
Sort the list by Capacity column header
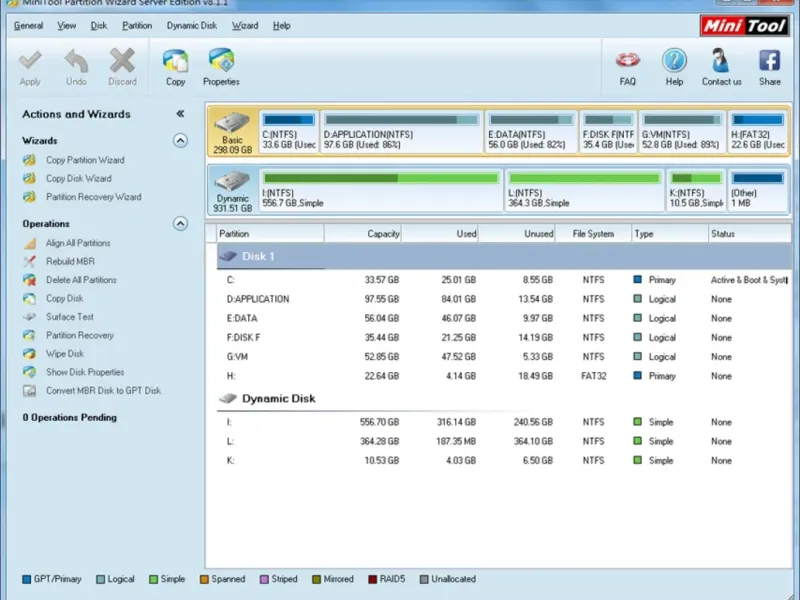pyautogui.click(x=364, y=234)
